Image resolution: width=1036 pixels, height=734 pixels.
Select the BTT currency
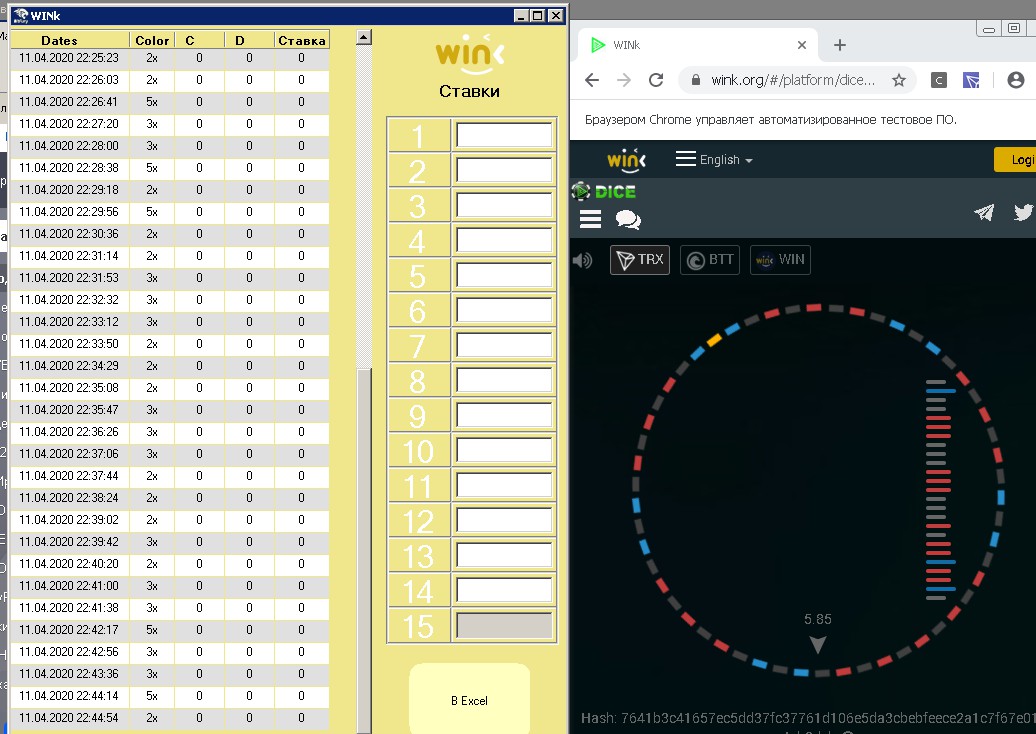point(710,260)
